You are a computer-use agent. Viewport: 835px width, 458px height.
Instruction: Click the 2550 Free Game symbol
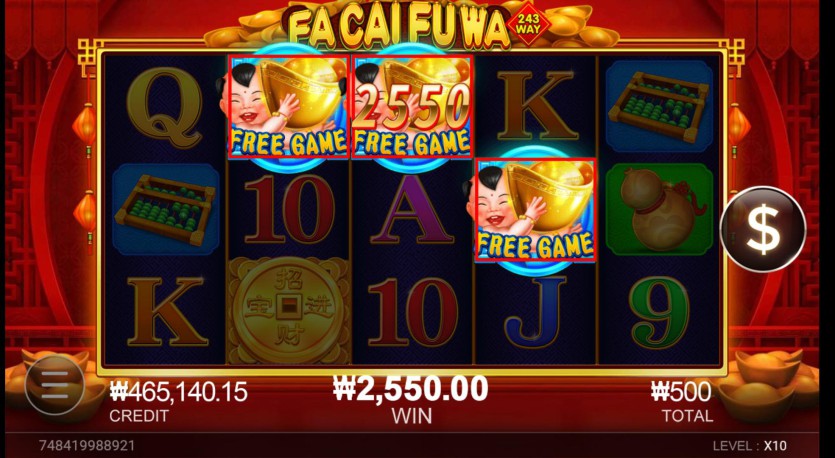click(x=412, y=107)
